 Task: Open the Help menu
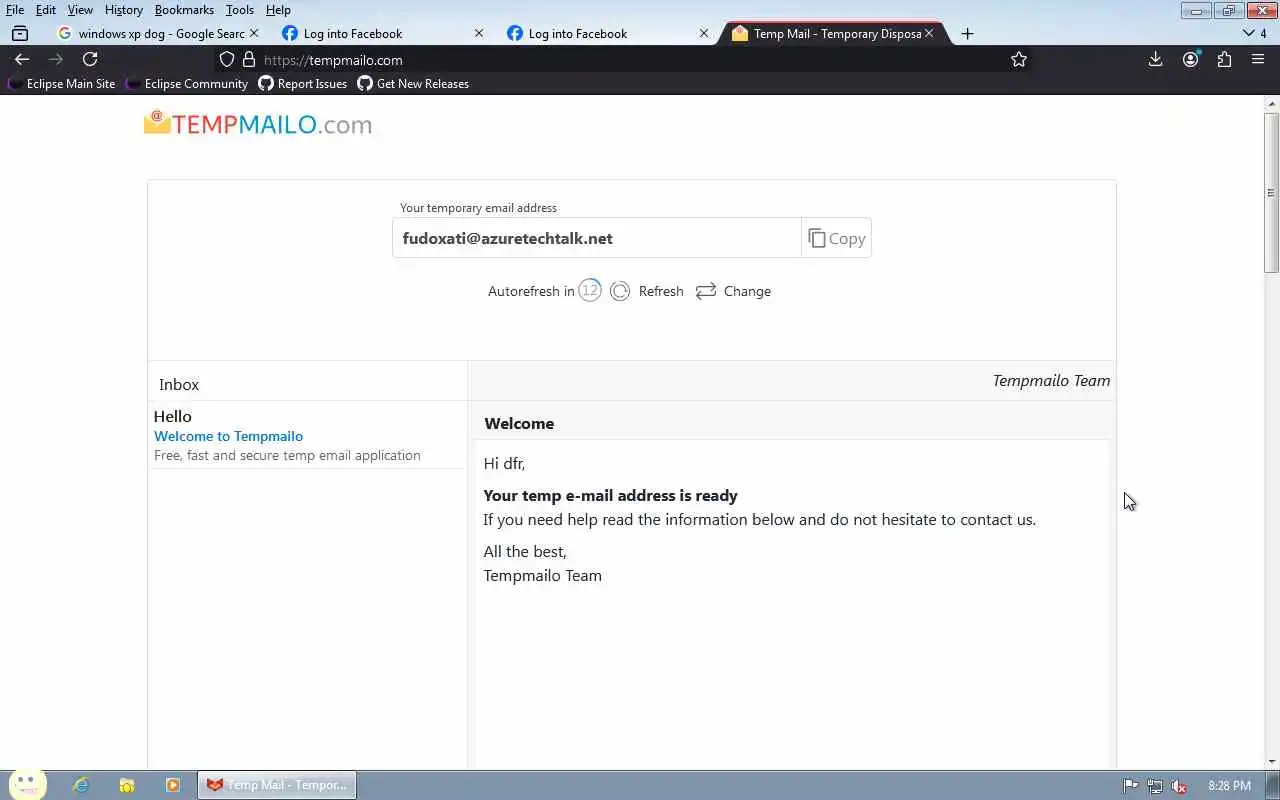[278, 10]
